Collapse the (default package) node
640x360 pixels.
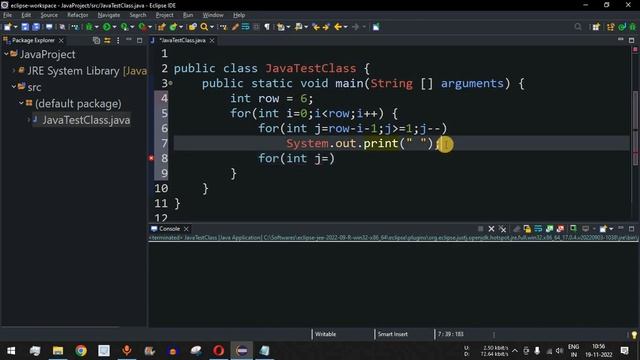click(x=21, y=103)
